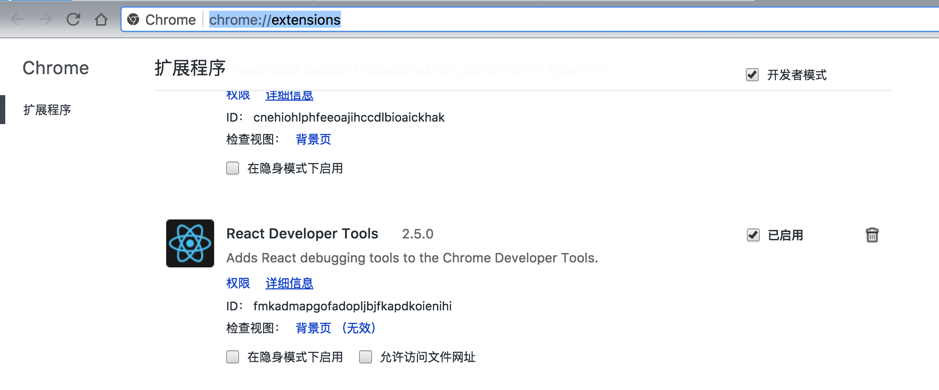Viewport: 939px width, 390px height.
Task: Click the 'Adds React debugging tools' description
Action: (x=413, y=259)
